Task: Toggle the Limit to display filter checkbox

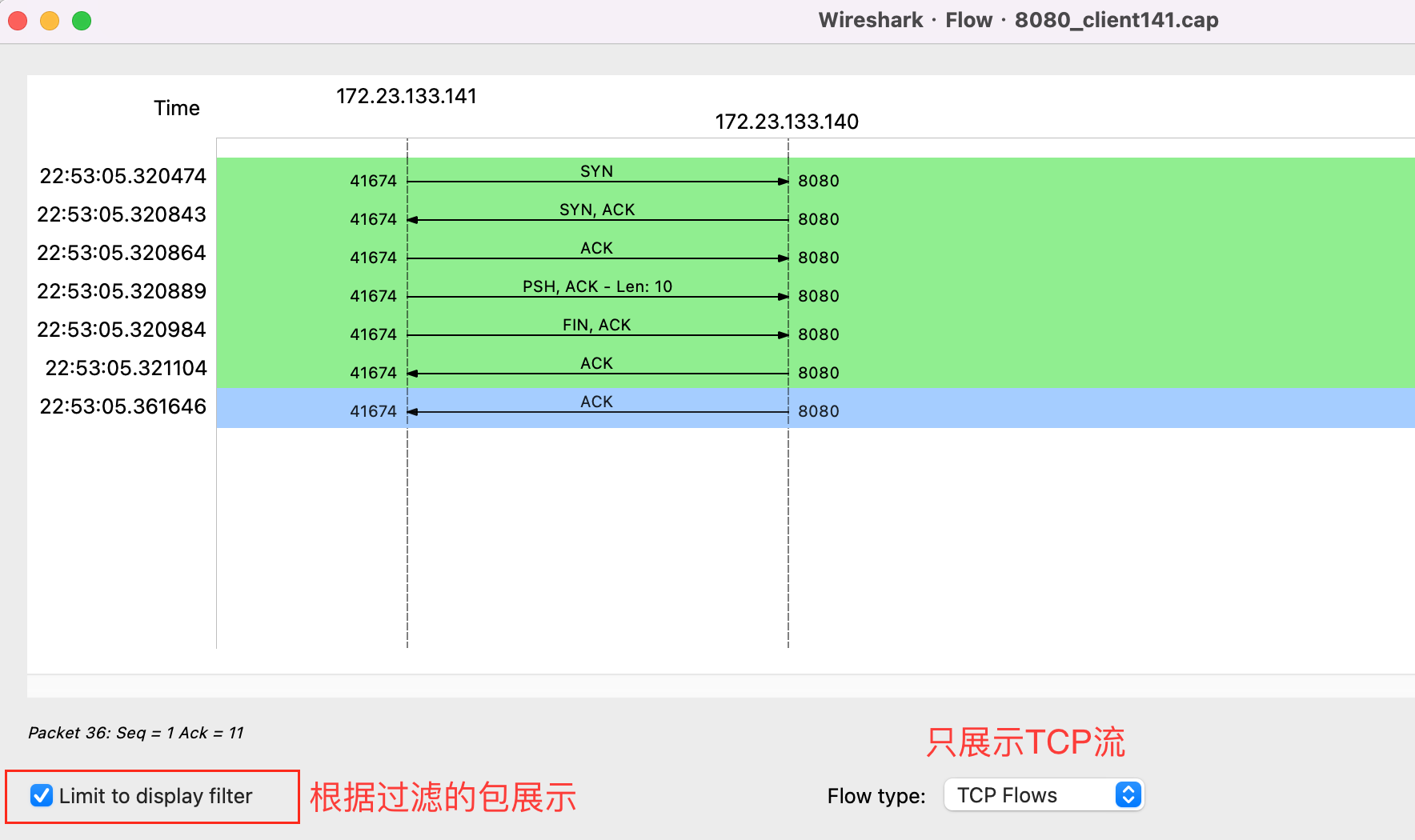Action: [x=42, y=795]
